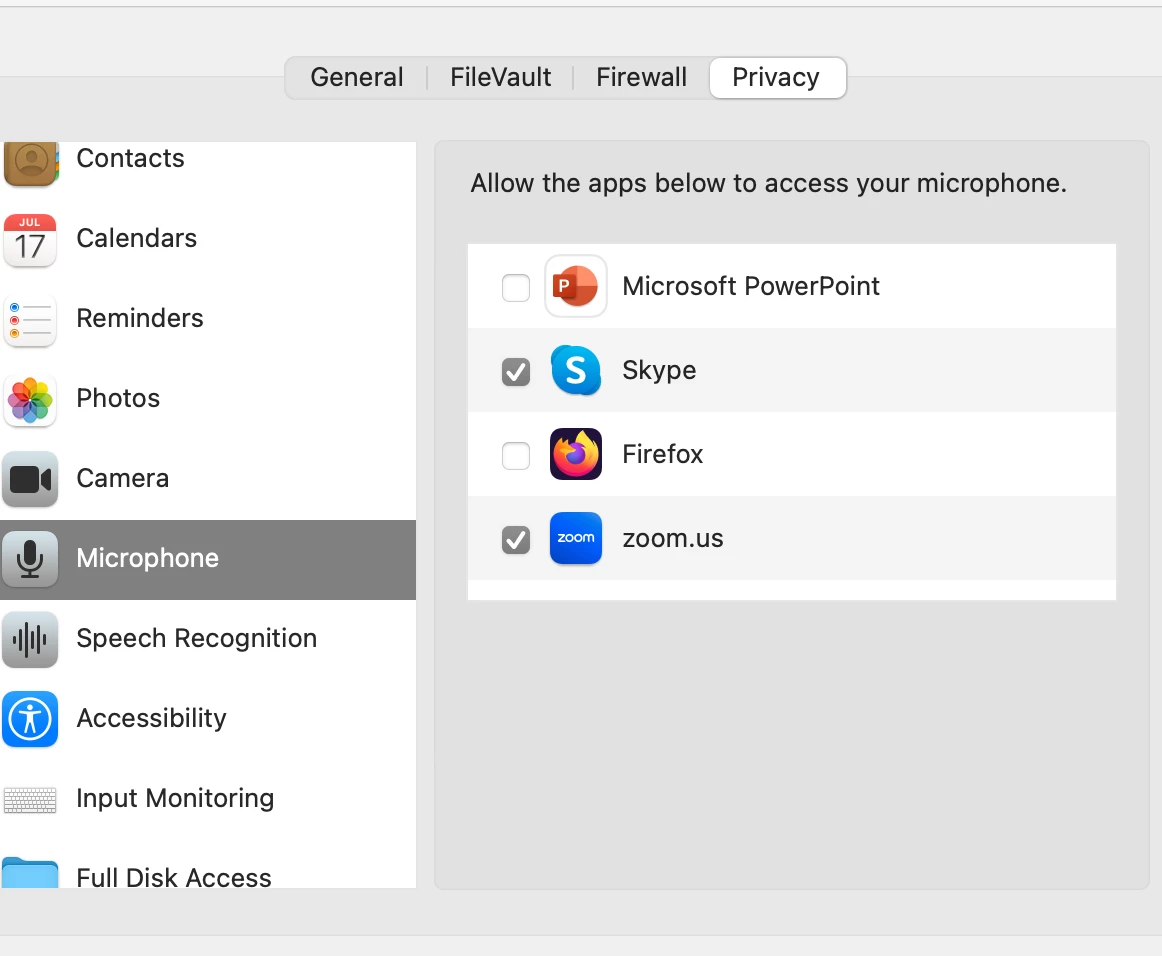Image resolution: width=1162 pixels, height=956 pixels.
Task: Click the Skype app icon
Action: pyautogui.click(x=576, y=370)
